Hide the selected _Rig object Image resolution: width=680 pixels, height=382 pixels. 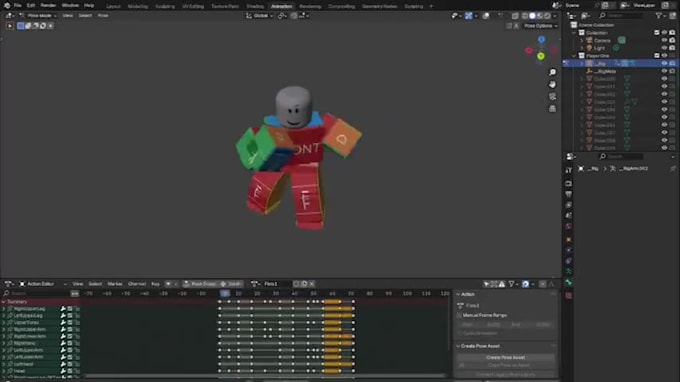[664, 64]
